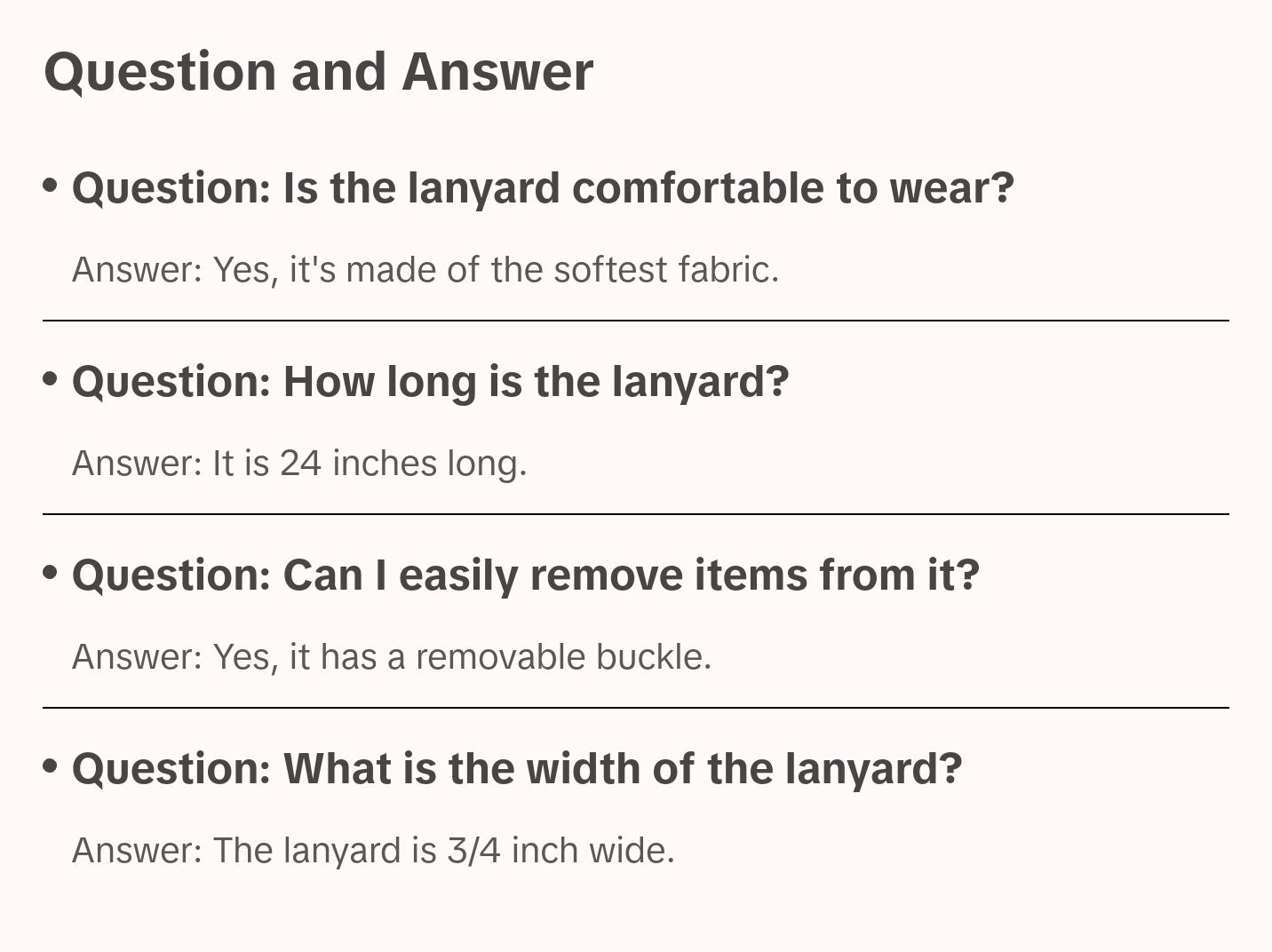Click the removable buckle answer
This screenshot has height=952, width=1272.
(x=391, y=657)
